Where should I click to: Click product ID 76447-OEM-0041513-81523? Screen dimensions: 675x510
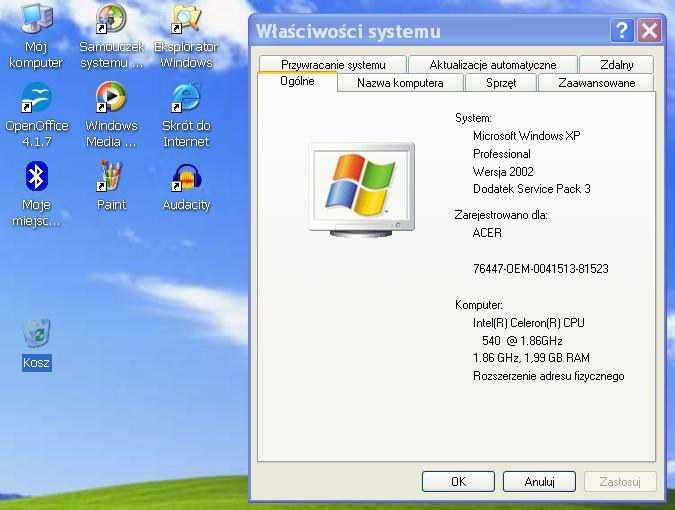coord(541,269)
